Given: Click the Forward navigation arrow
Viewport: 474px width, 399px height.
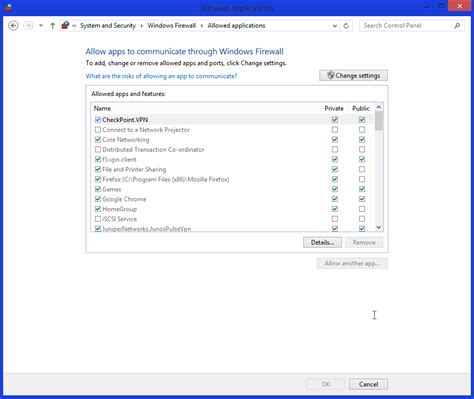Looking at the screenshot, I should [28, 26].
